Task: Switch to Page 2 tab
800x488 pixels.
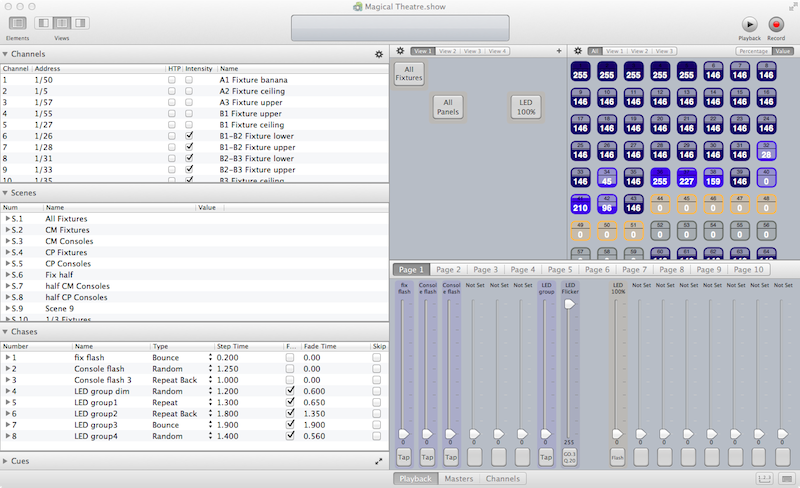Action: pyautogui.click(x=448, y=270)
